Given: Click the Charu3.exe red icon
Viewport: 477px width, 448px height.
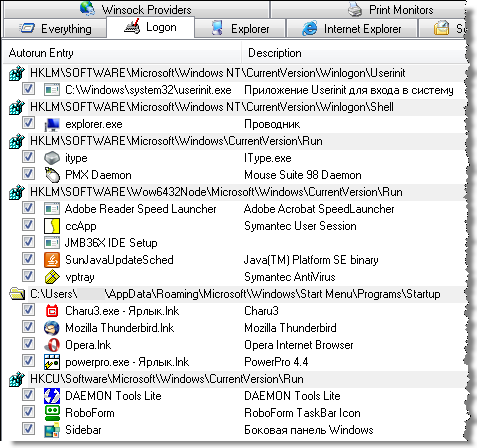Looking at the screenshot, I should 52,311.
